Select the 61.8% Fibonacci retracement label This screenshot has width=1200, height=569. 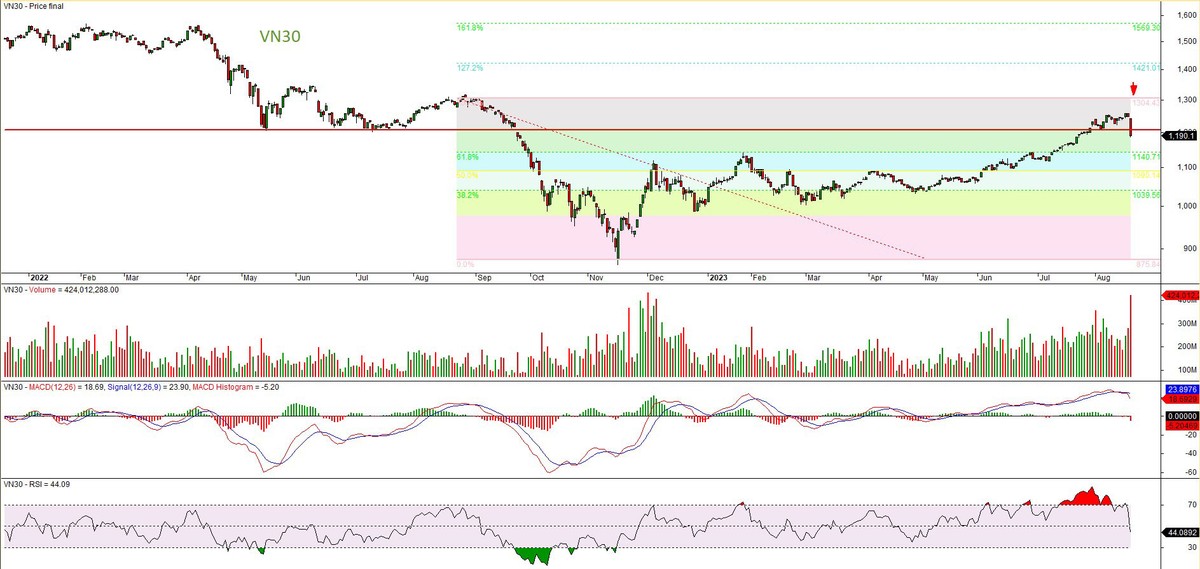(468, 157)
